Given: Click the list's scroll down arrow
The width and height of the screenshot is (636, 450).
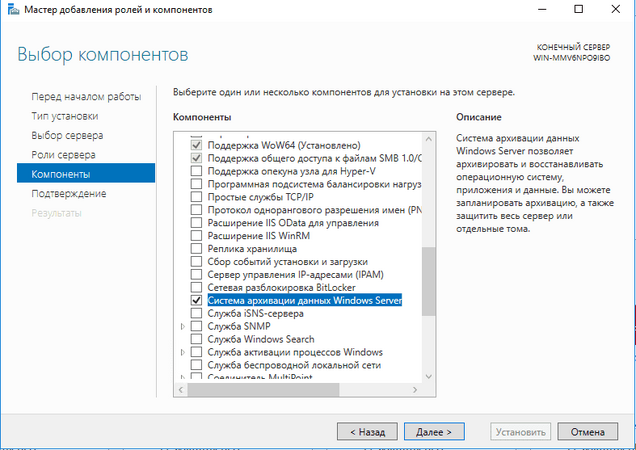Looking at the screenshot, I should (429, 377).
